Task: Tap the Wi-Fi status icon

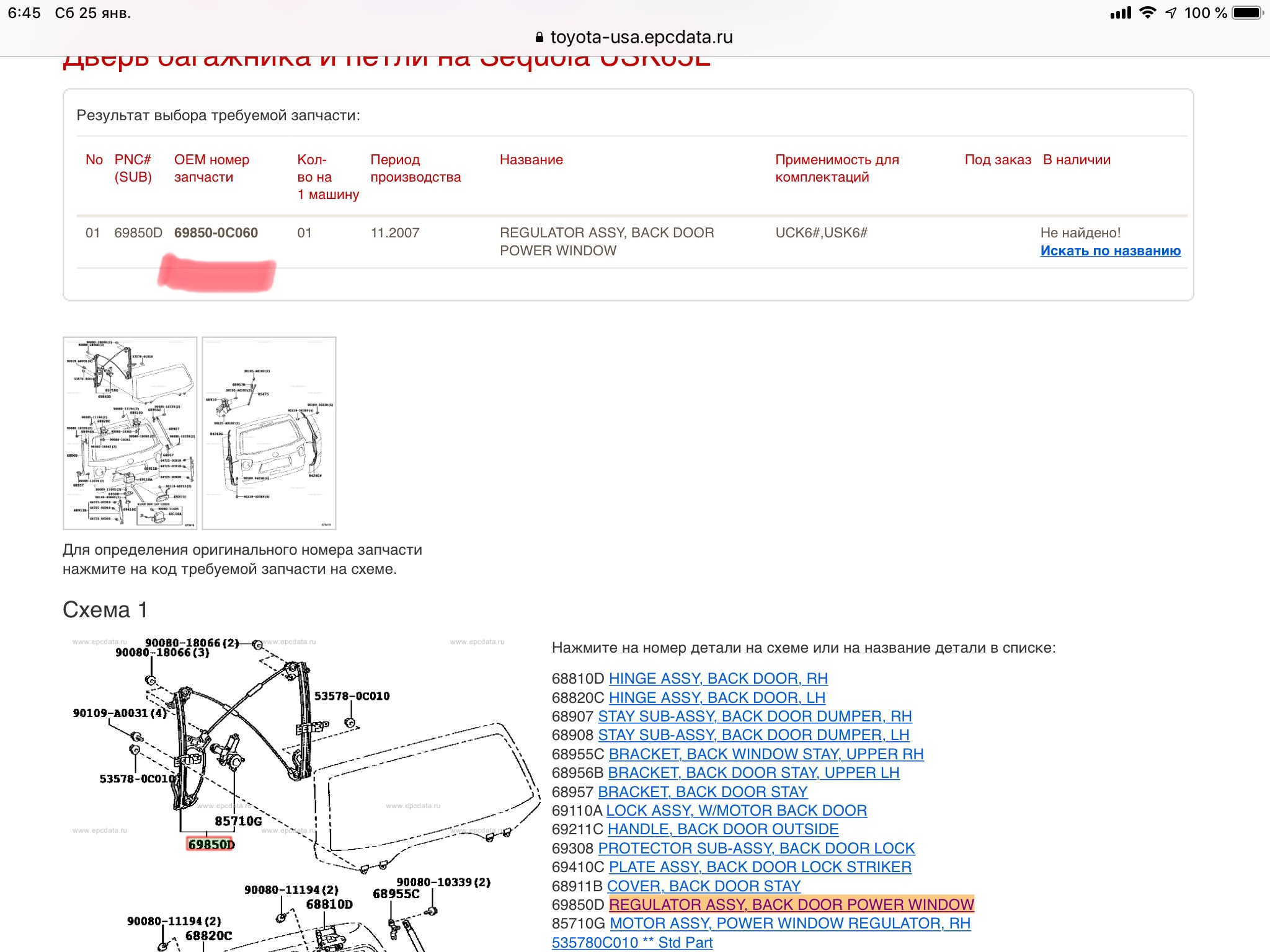Action: coord(1148,13)
